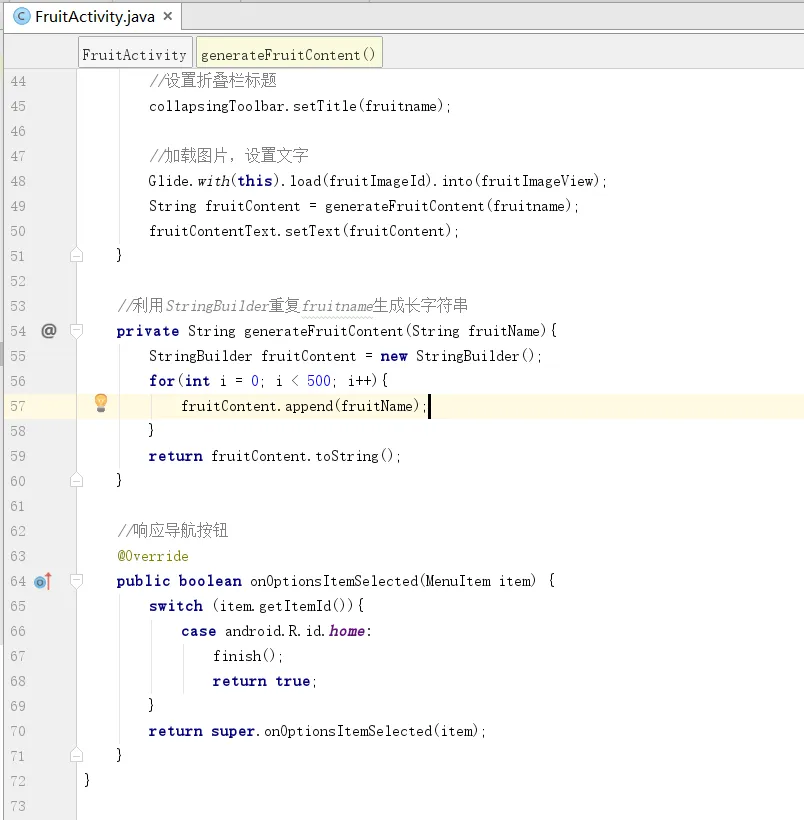Image resolution: width=804 pixels, height=820 pixels.
Task: Click the comment '//设置折叠栏标题'
Action: coord(213,81)
